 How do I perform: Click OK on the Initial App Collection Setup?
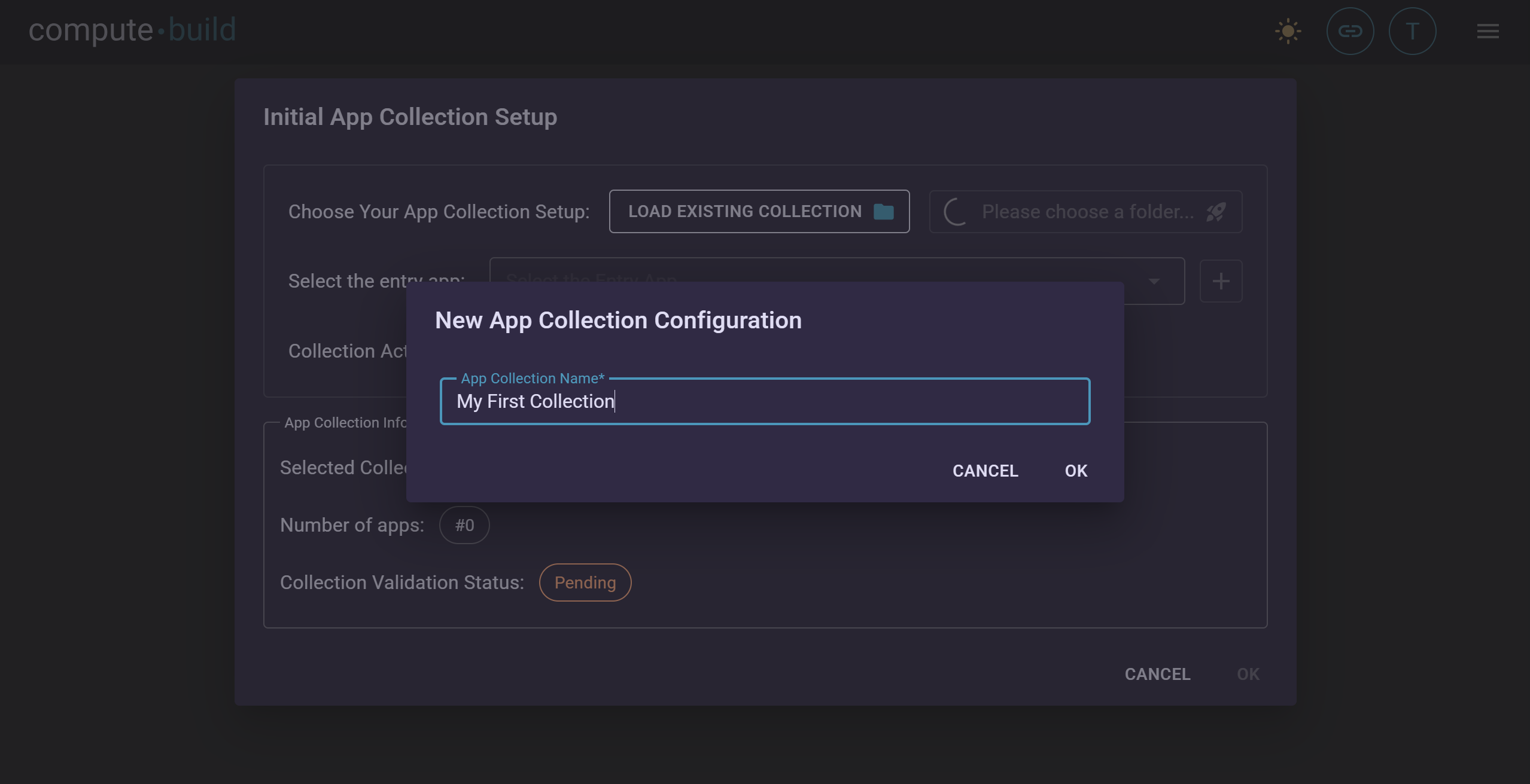[1248, 674]
